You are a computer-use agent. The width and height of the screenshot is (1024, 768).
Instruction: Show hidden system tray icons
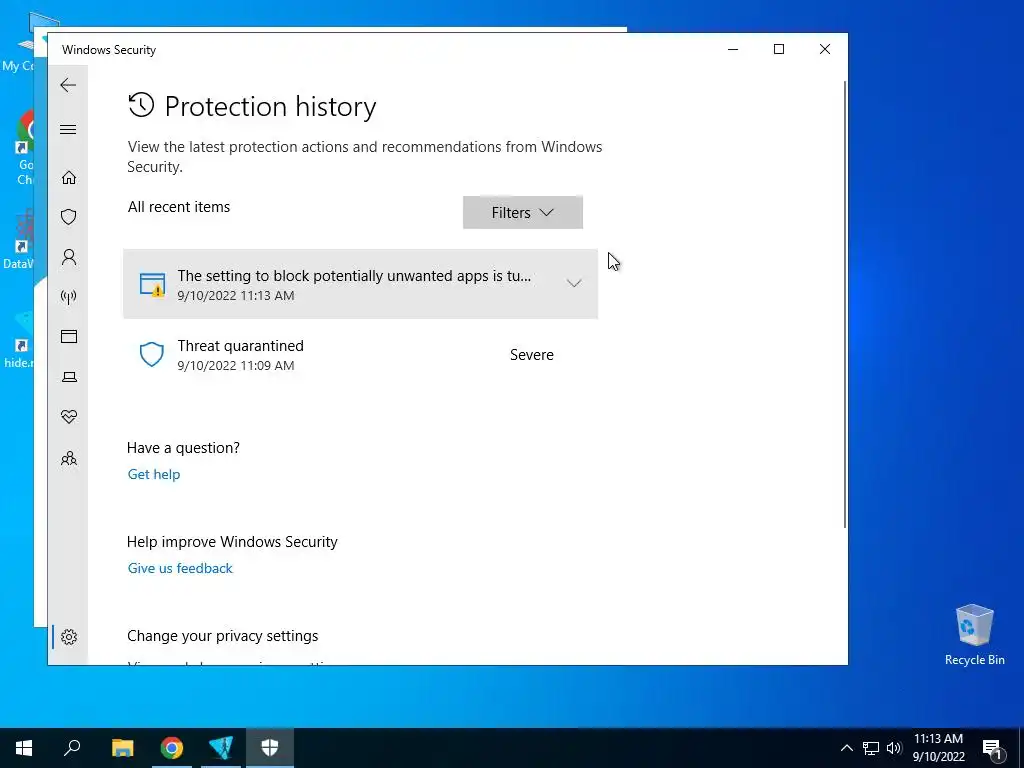[846, 748]
